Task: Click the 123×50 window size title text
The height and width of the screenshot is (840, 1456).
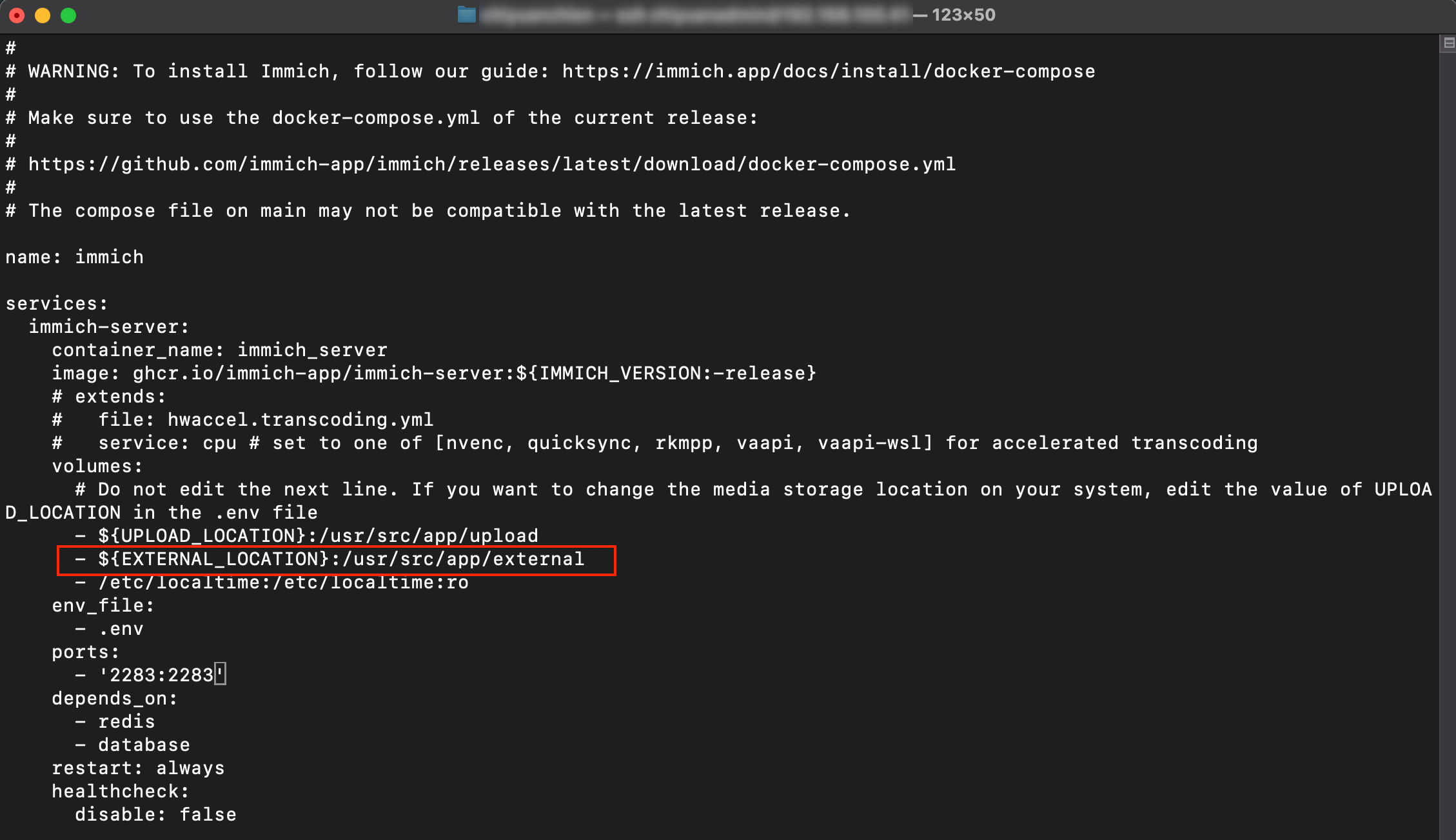Action: (x=963, y=15)
